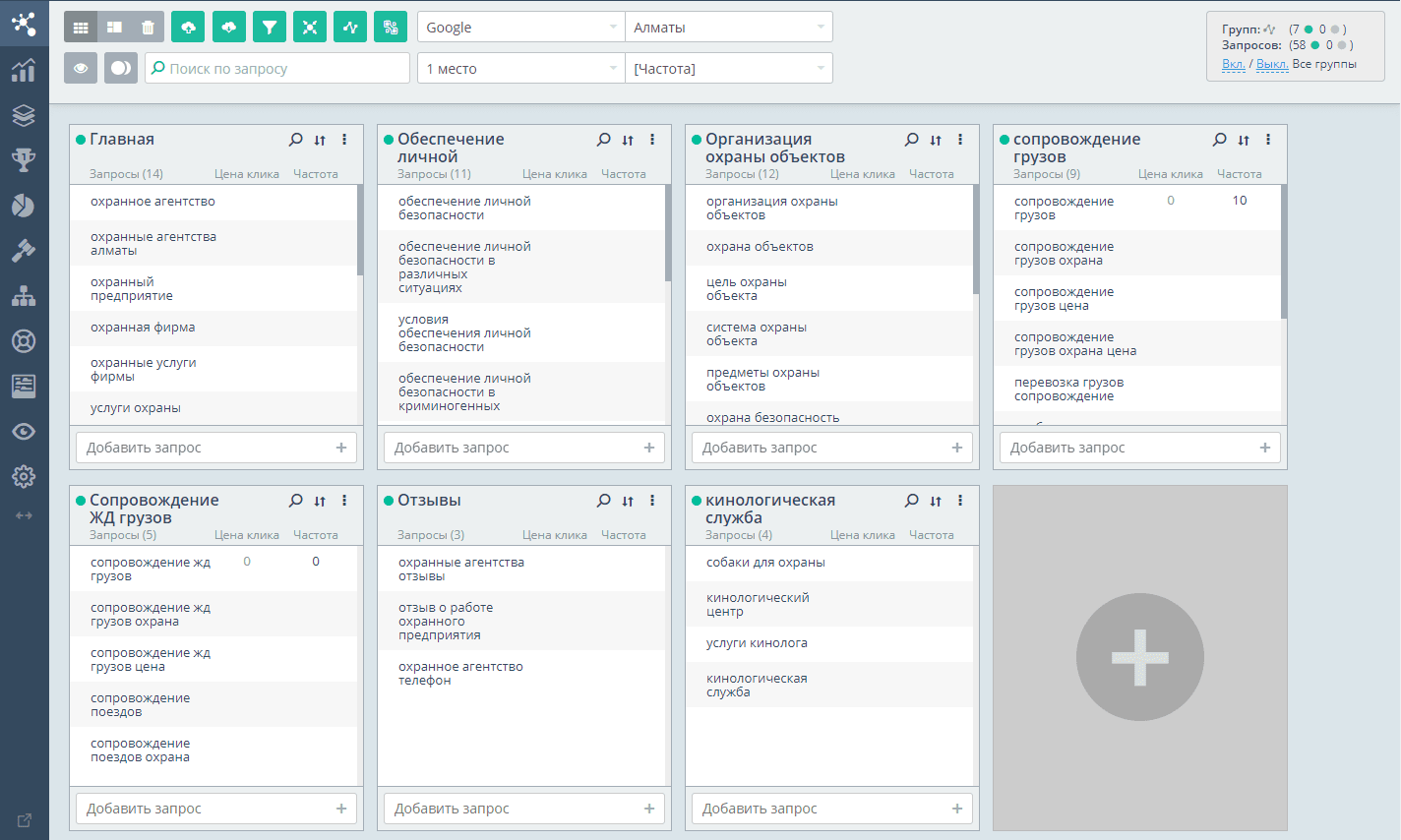
Task: Click the connected squares grouping button
Action: (x=391, y=28)
